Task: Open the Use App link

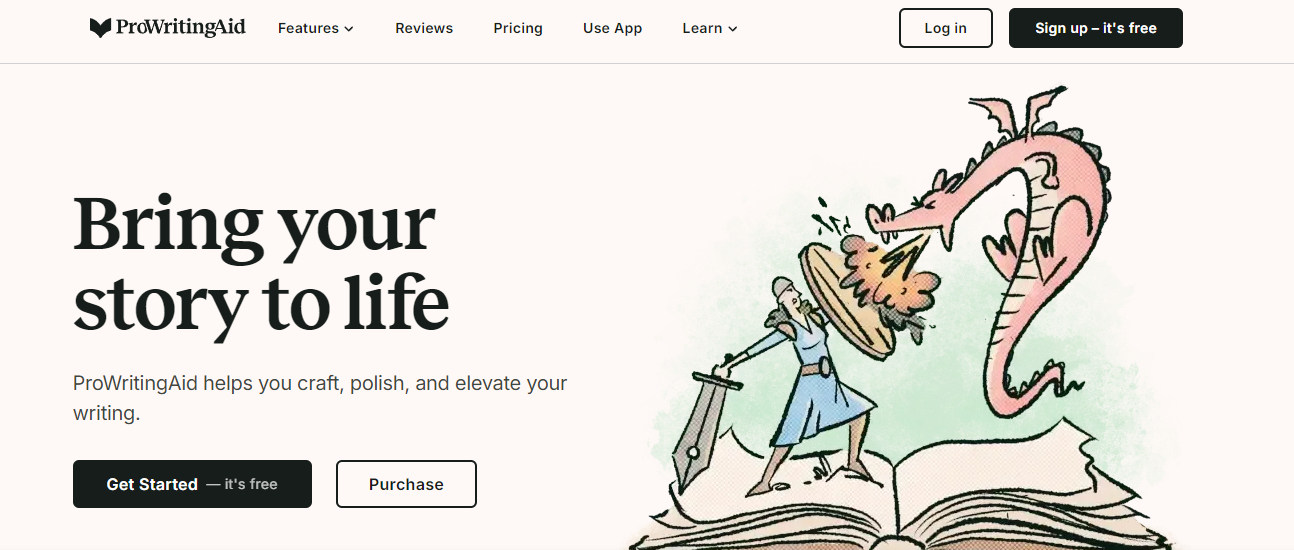Action: pos(612,28)
